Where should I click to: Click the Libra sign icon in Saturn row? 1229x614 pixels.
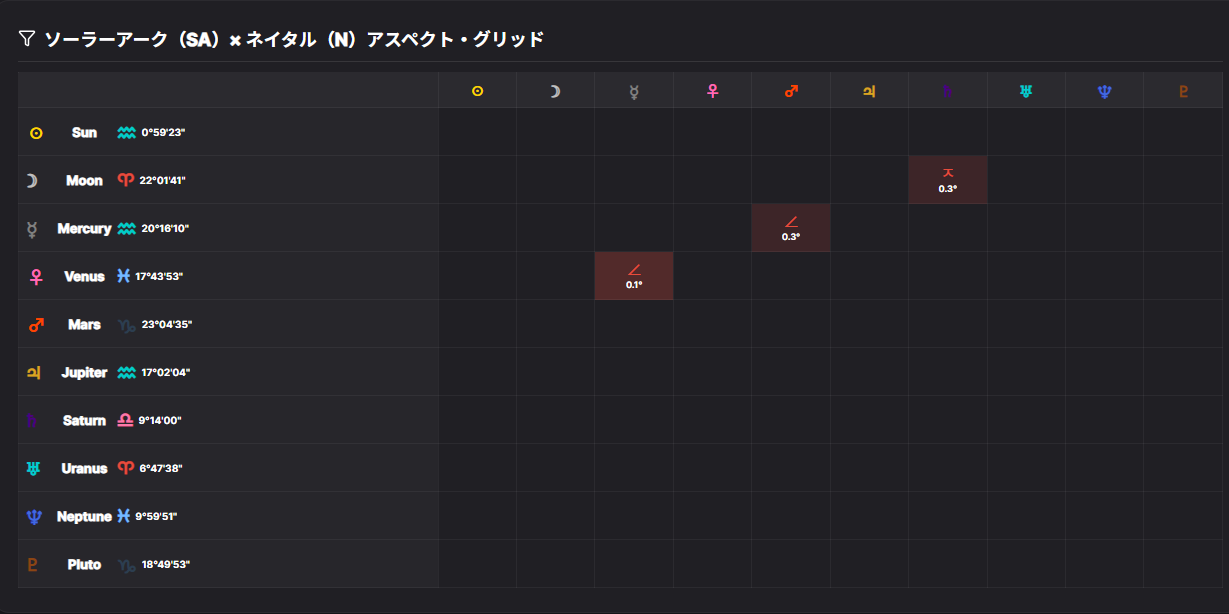point(125,421)
